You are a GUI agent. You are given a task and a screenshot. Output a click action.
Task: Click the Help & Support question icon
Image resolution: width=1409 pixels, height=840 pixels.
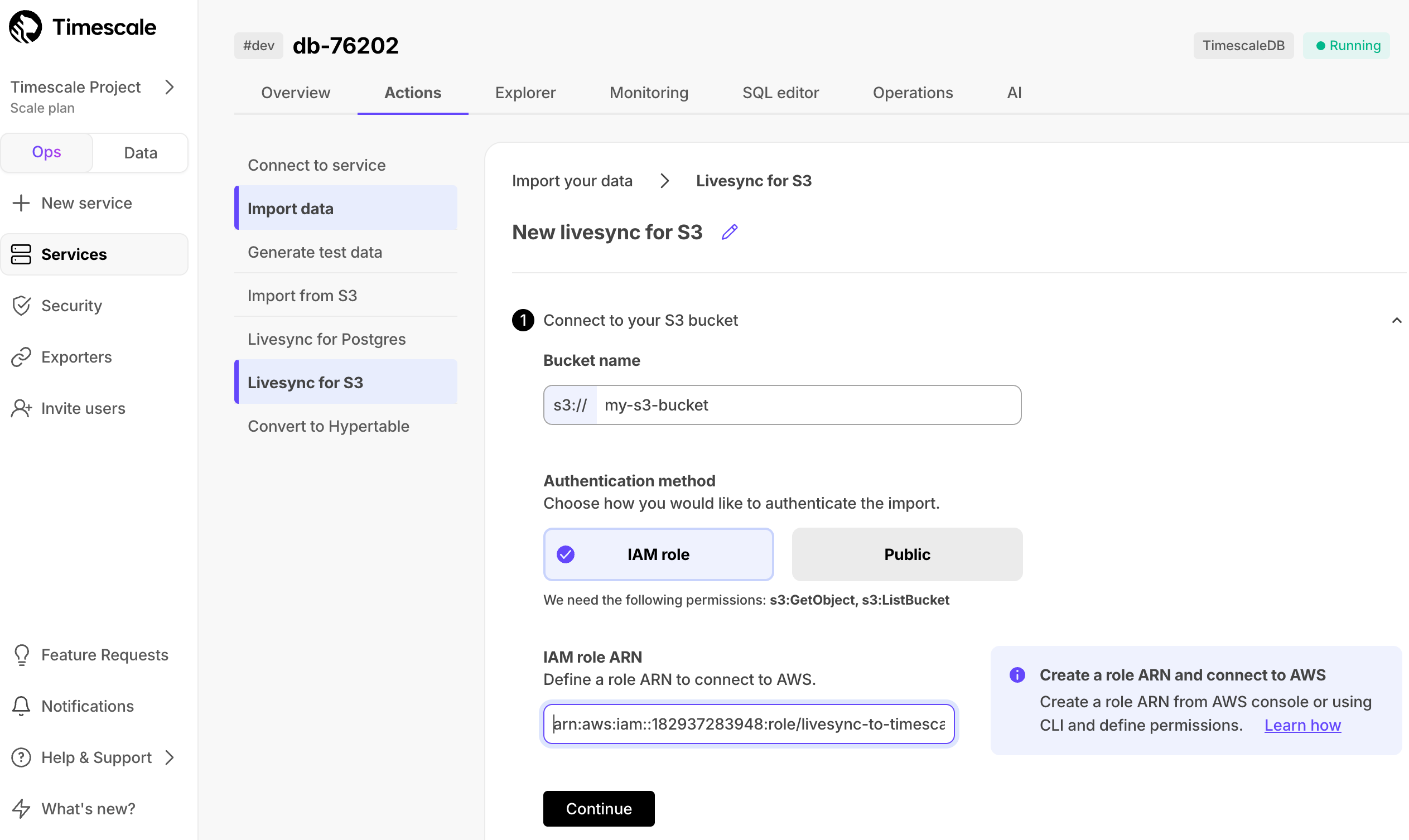(x=21, y=757)
